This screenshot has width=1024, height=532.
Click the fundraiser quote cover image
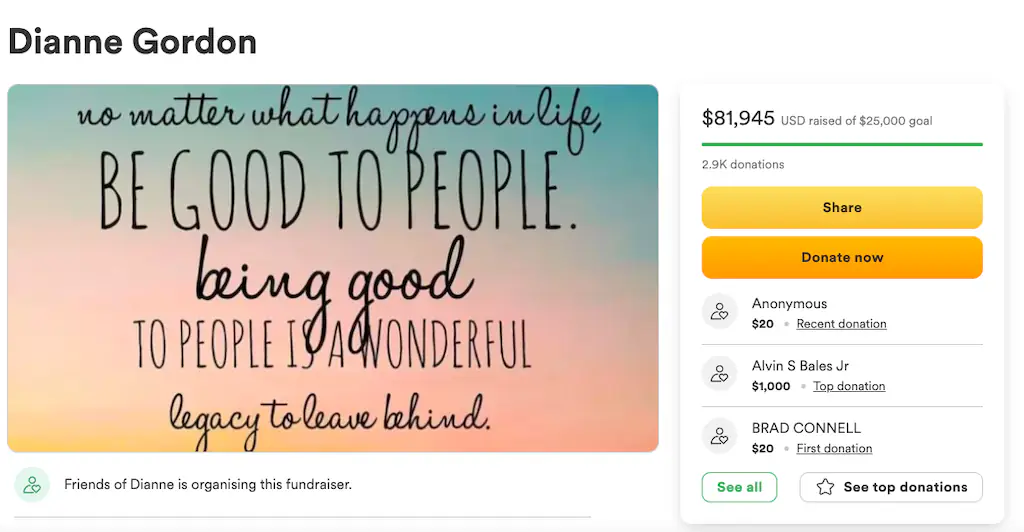point(333,268)
